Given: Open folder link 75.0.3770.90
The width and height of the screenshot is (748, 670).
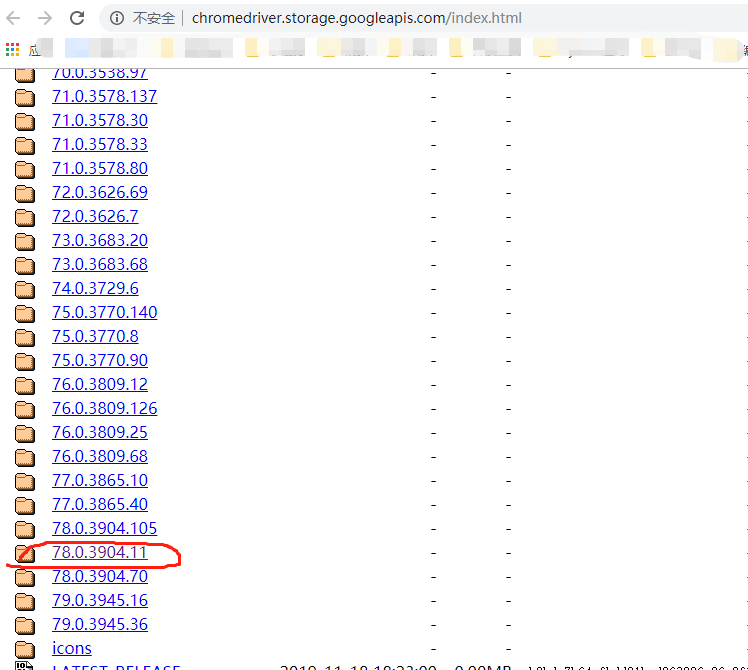Looking at the screenshot, I should coord(100,360).
